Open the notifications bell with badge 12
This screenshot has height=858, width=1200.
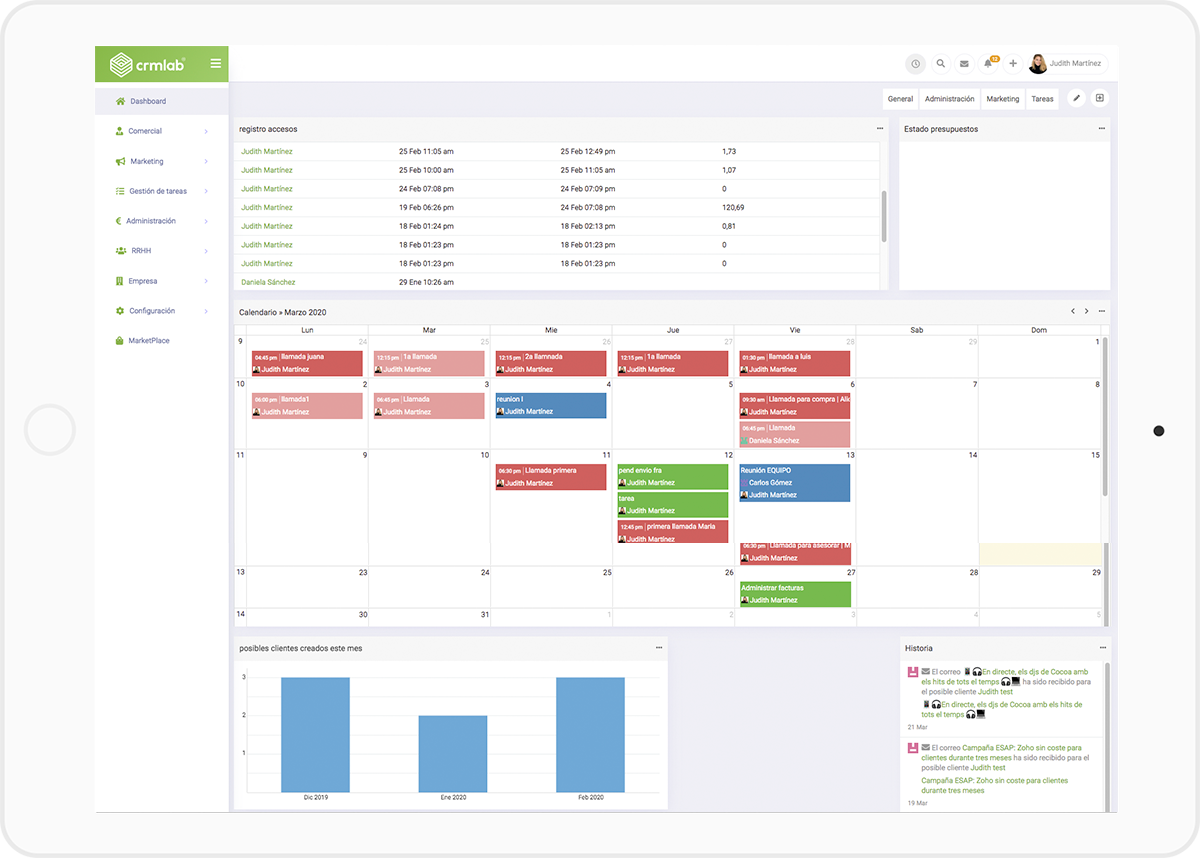pyautogui.click(x=989, y=63)
